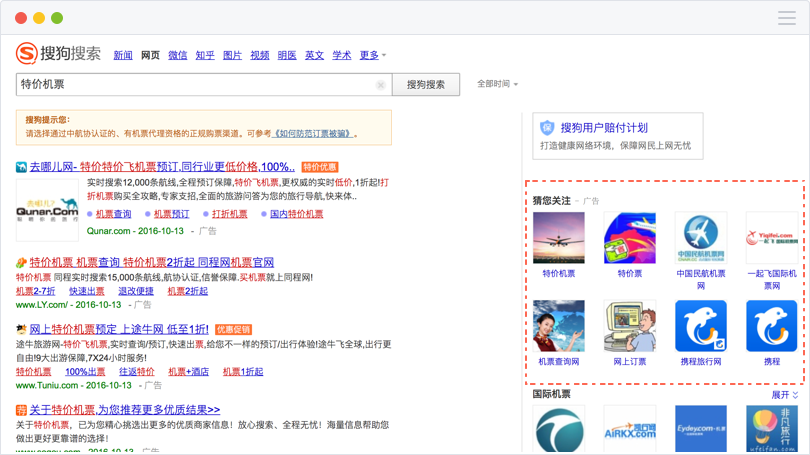Viewport: 810px width, 455px height.
Task: Switch to the 图片 search tab
Action: pos(232,55)
